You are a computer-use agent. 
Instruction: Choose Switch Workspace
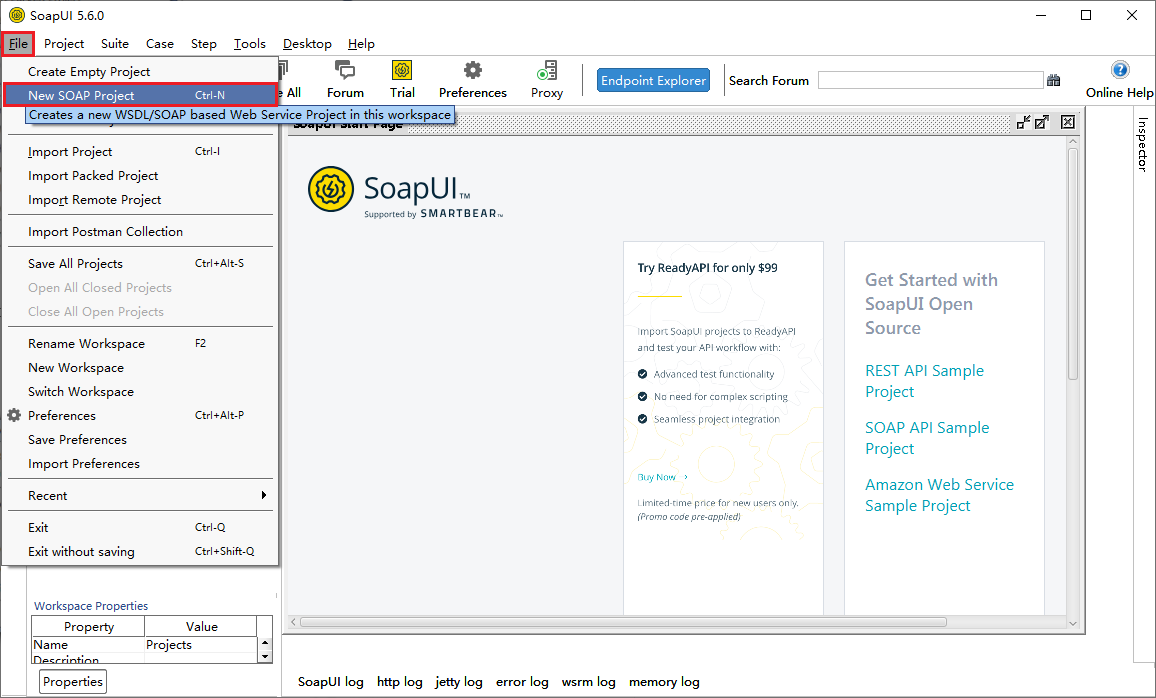coord(140,391)
